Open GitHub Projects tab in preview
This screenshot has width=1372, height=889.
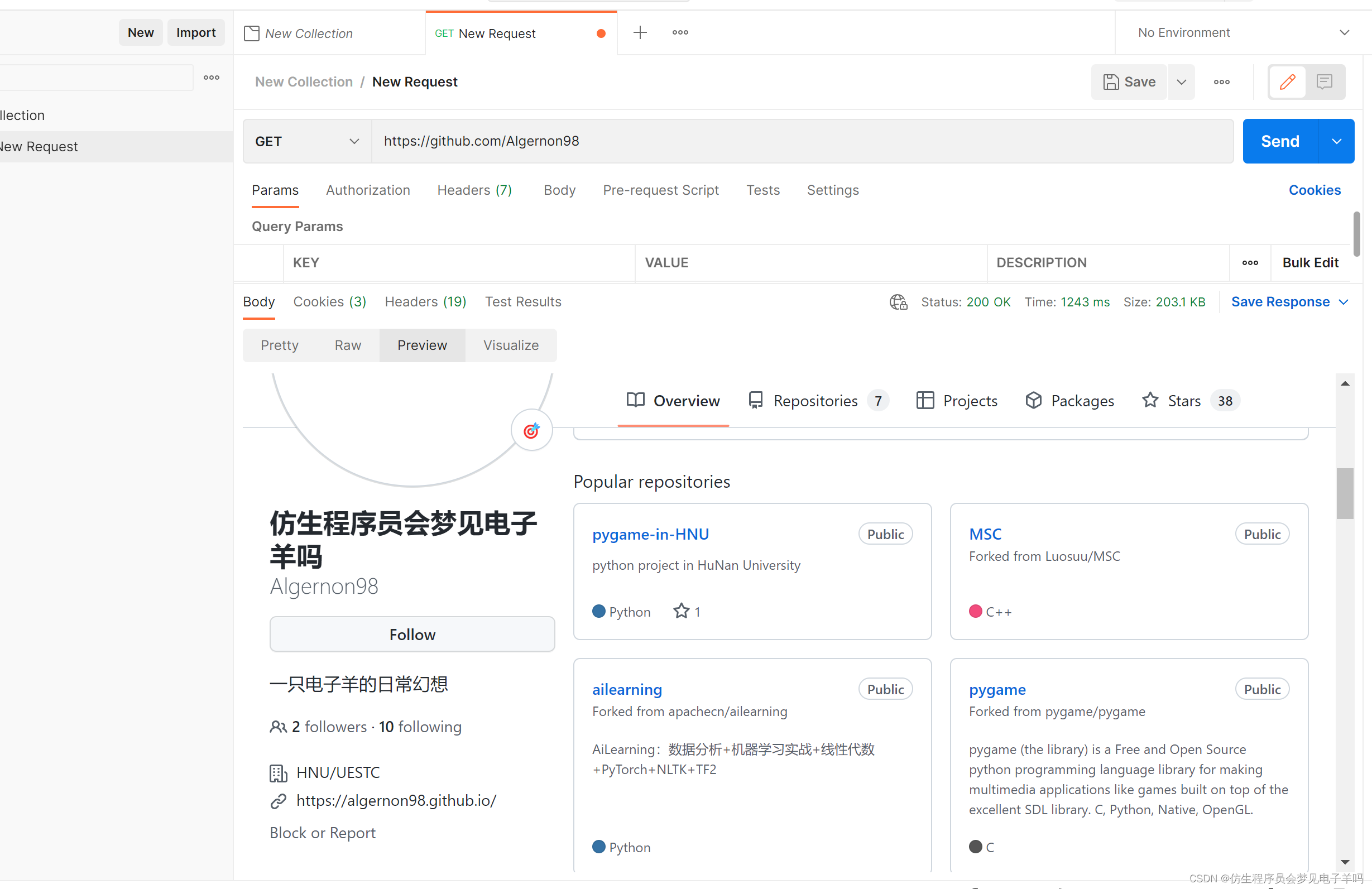[957, 401]
